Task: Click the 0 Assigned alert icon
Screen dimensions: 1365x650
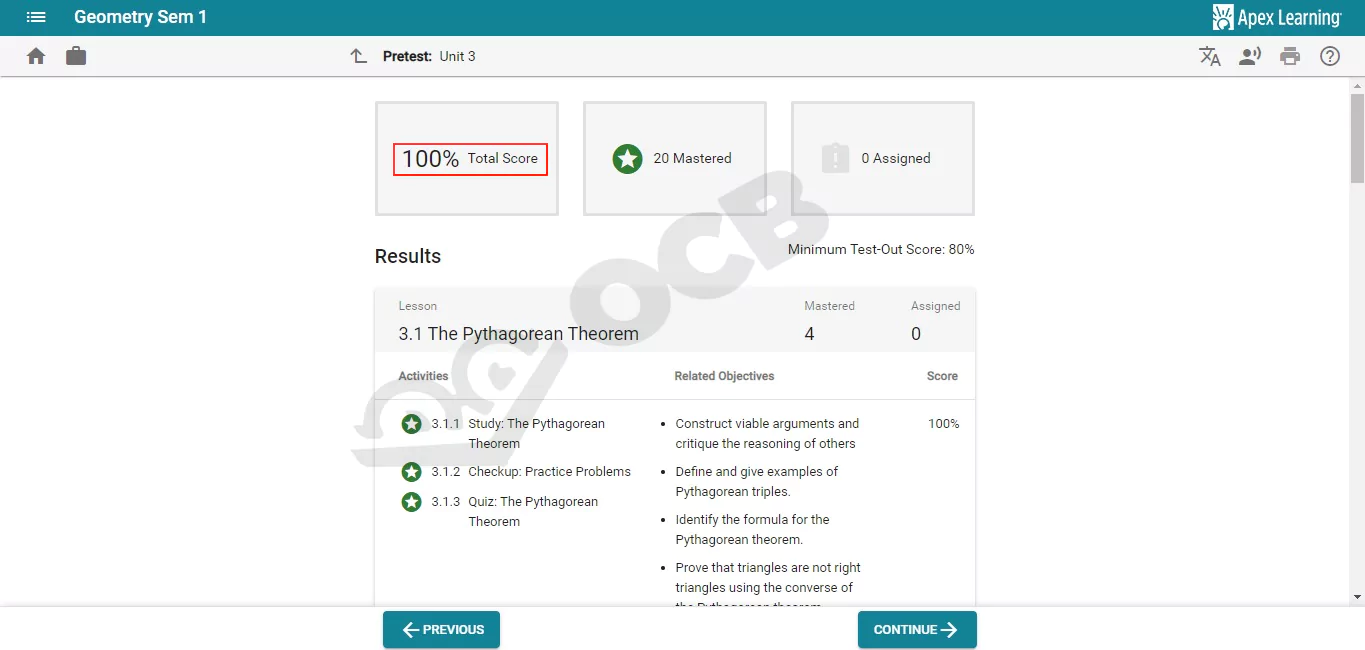Action: pyautogui.click(x=835, y=158)
